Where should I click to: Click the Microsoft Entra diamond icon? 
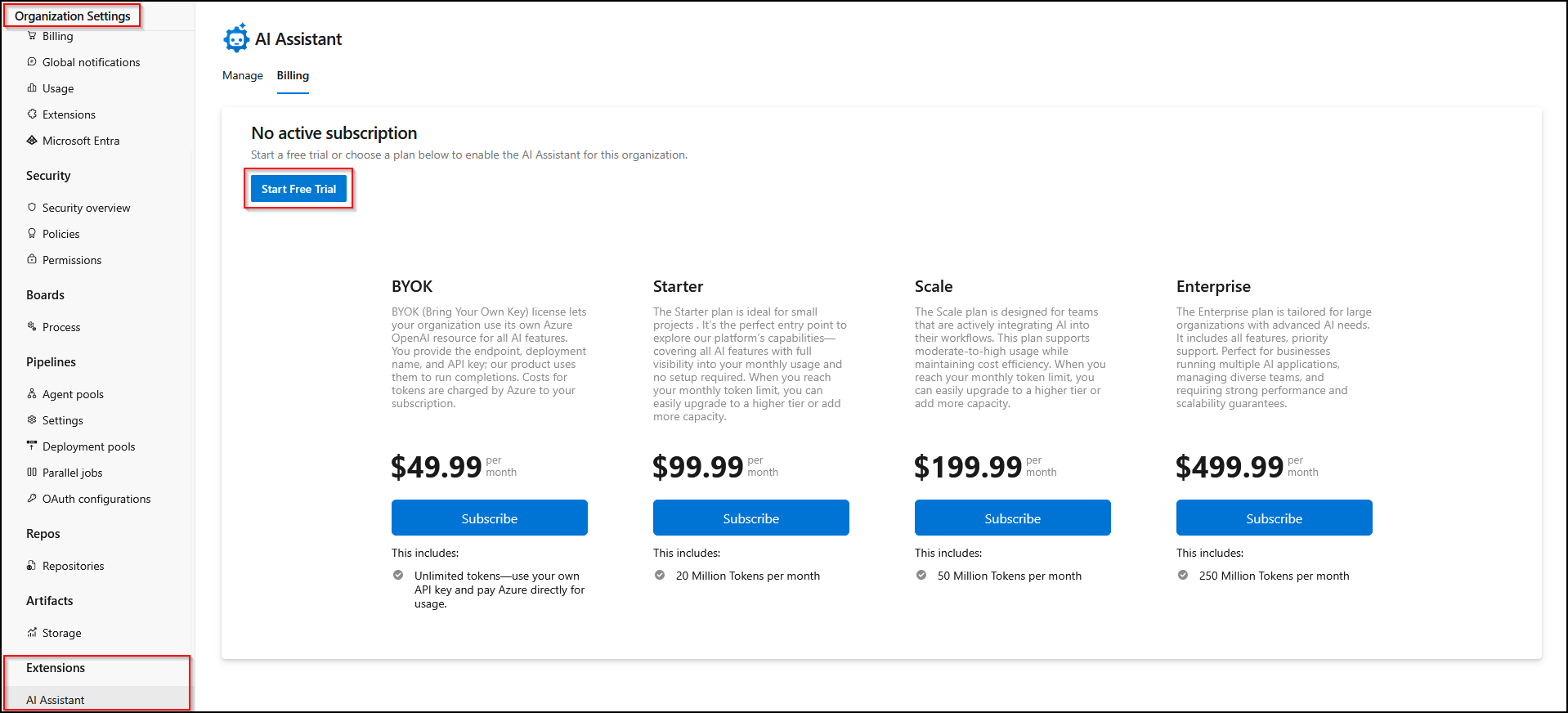(32, 141)
